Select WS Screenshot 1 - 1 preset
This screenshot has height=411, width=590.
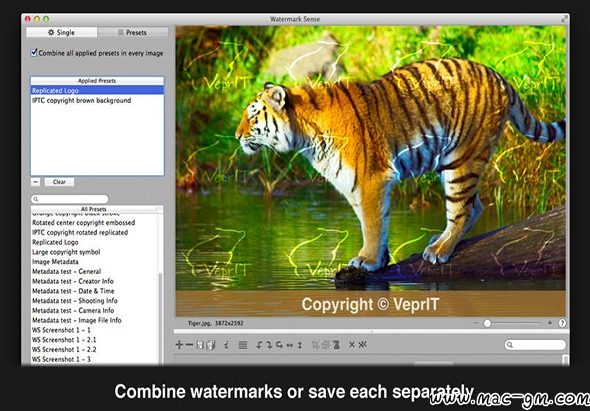[94, 330]
